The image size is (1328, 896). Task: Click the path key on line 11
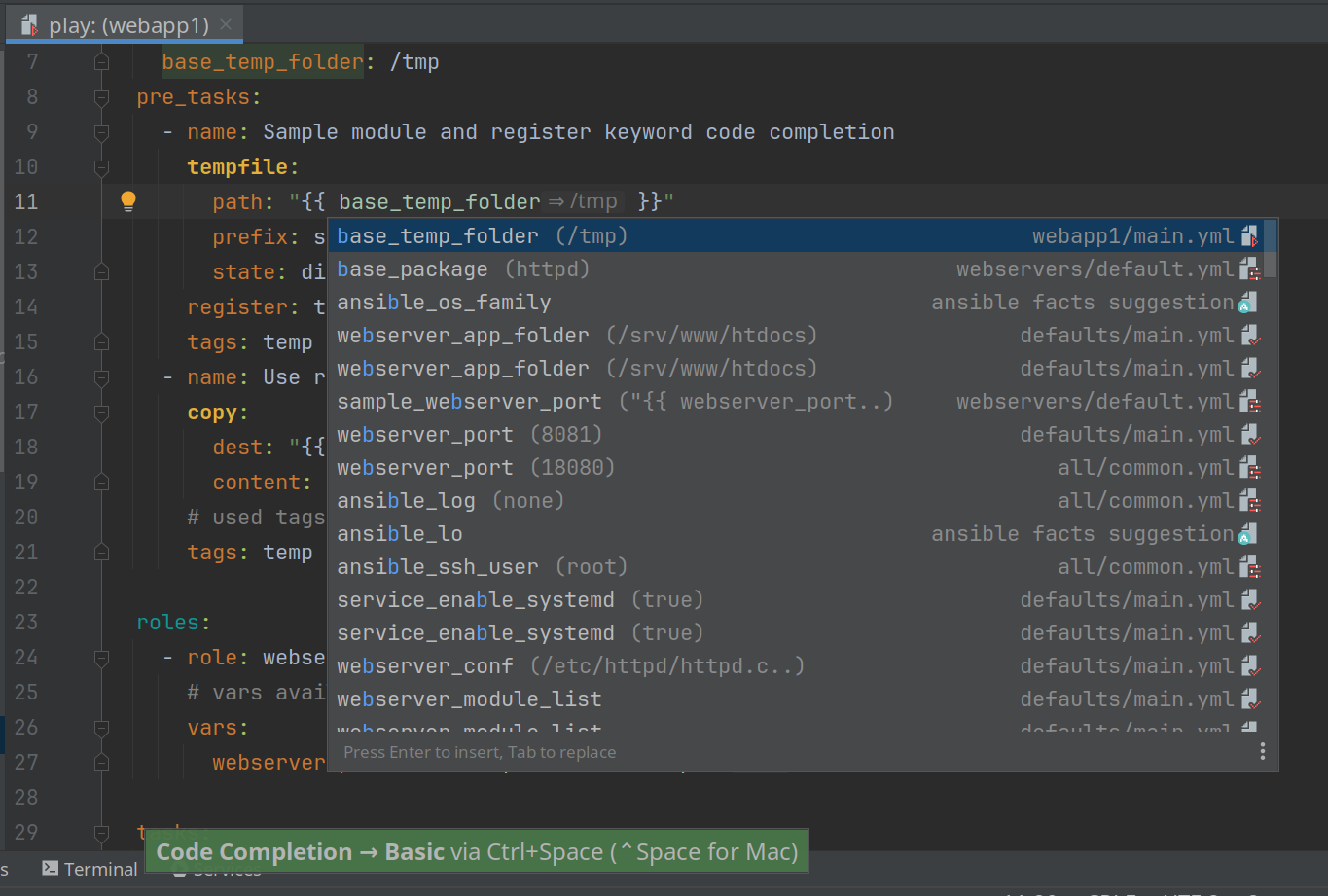click(x=237, y=202)
